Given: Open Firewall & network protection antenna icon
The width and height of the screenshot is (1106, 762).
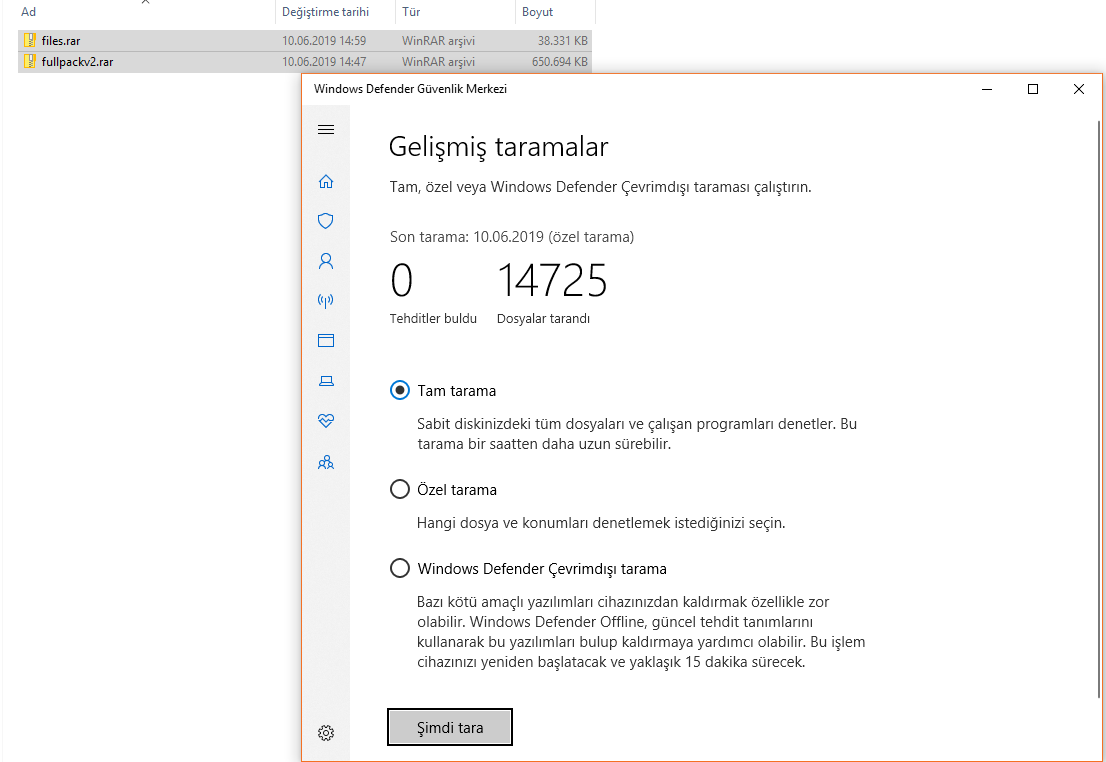Looking at the screenshot, I should point(326,301).
